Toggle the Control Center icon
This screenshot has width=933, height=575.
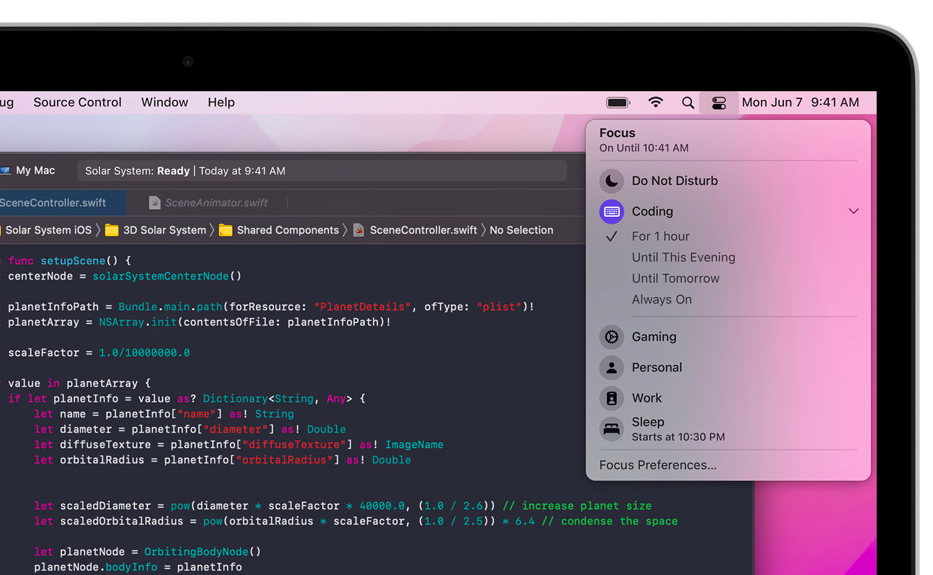(x=719, y=102)
